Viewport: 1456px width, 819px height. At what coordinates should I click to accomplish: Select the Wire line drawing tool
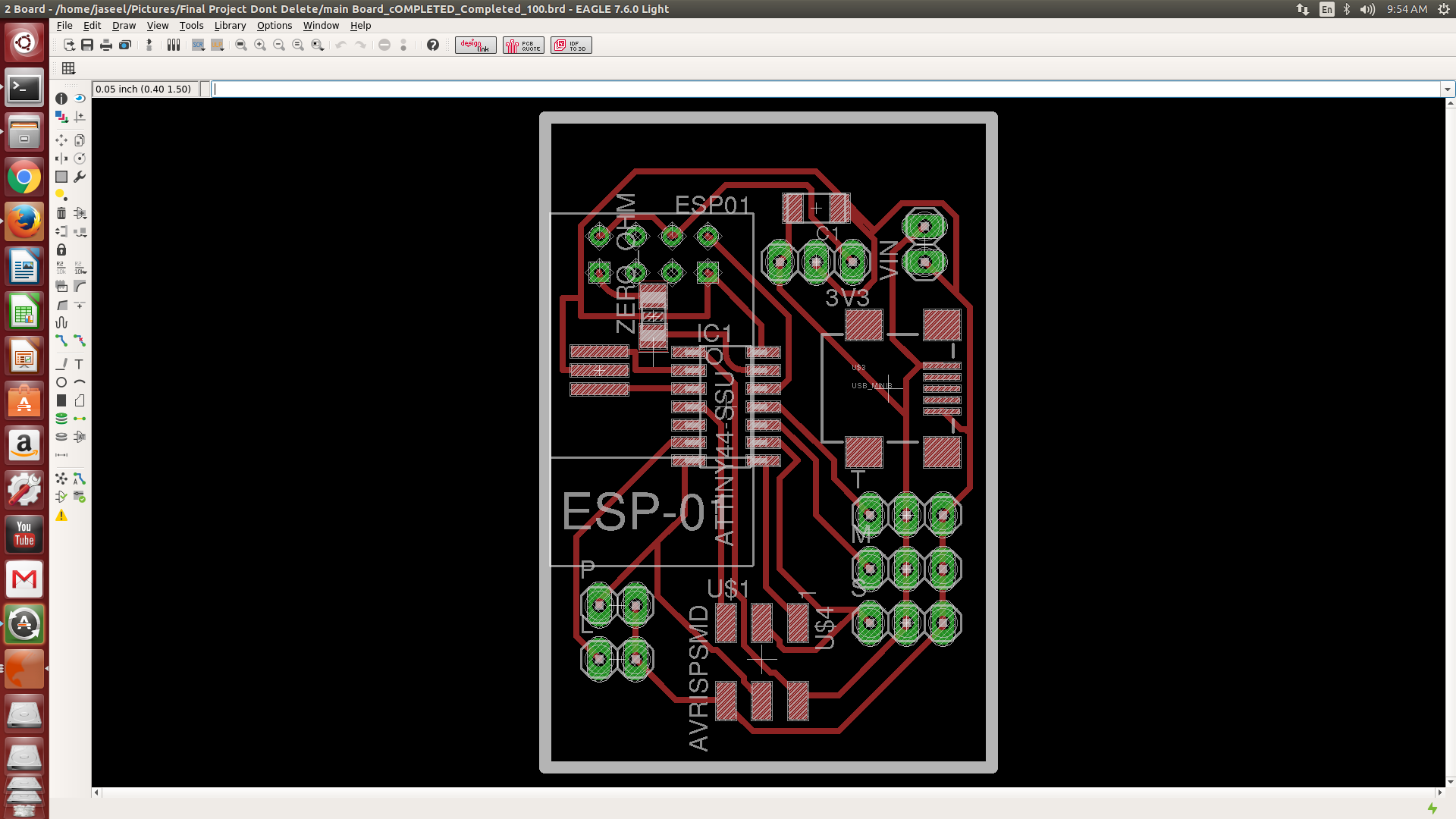coord(61,364)
